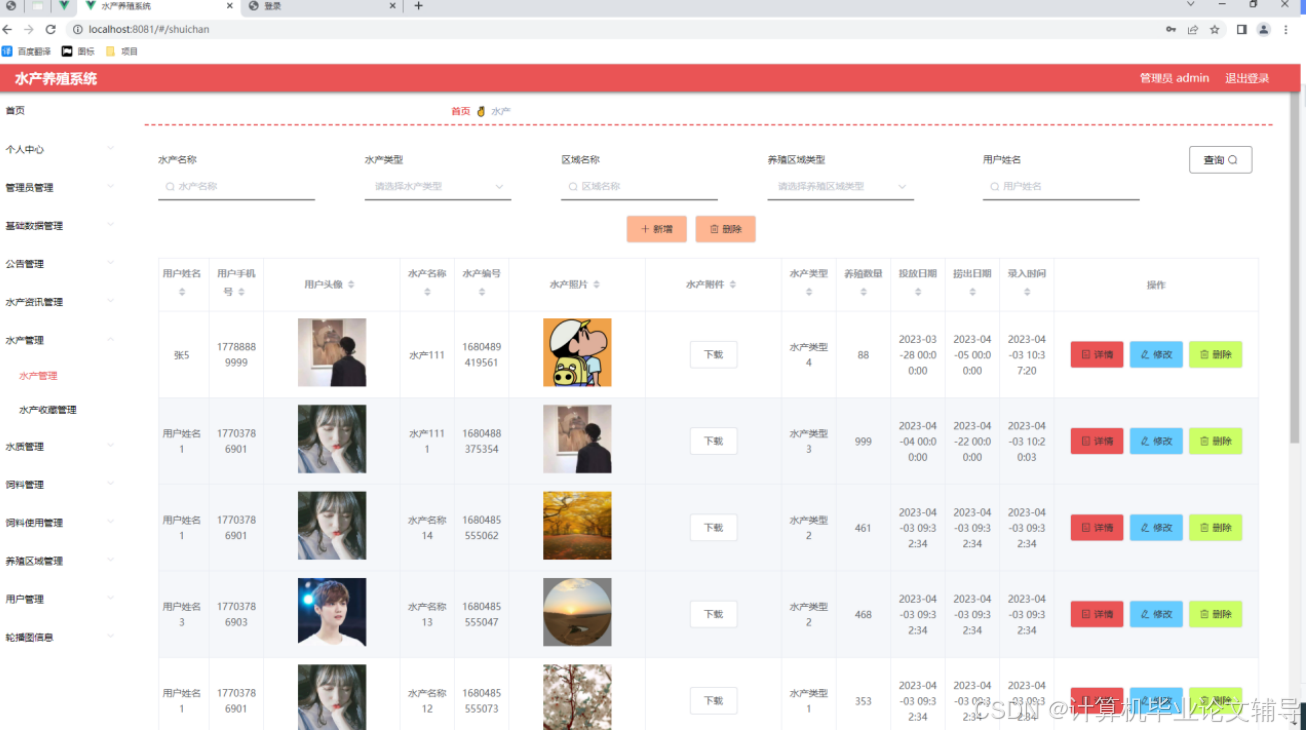Click the browser refresh icon
Screen dimensions: 1306x732
pos(51,29)
